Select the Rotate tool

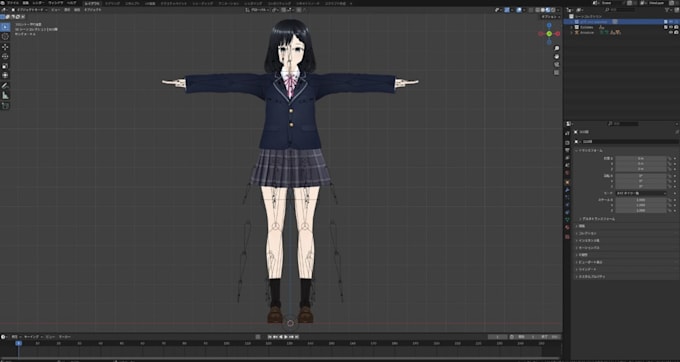pos(5,56)
